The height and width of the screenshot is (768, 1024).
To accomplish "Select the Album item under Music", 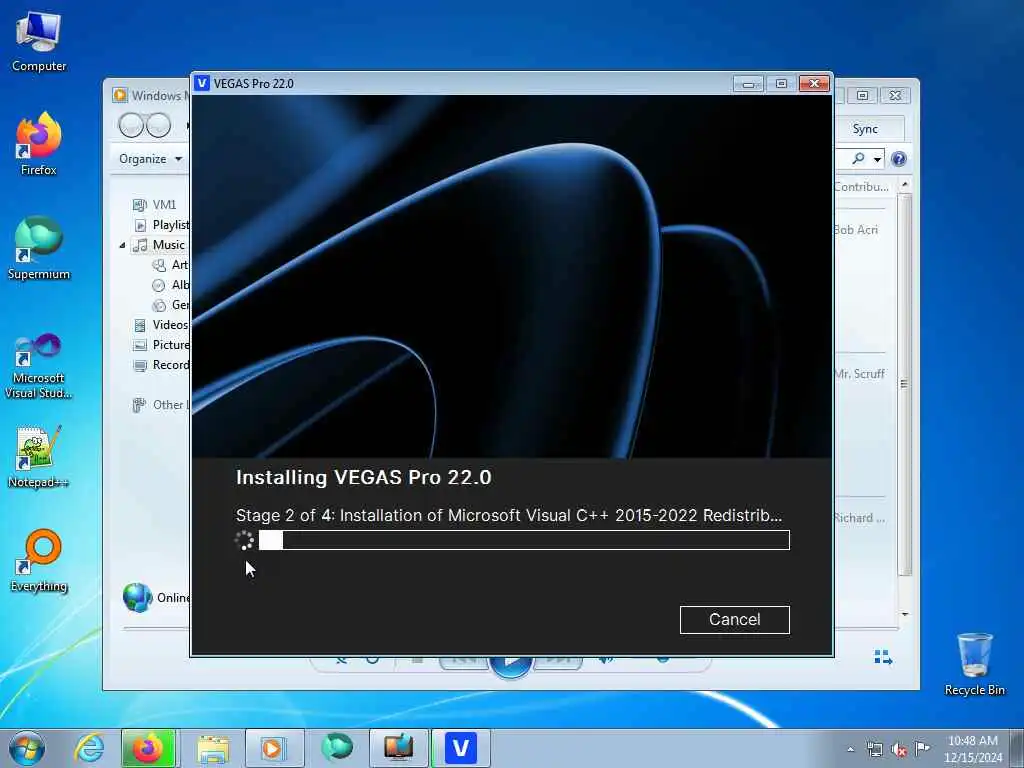I will [x=170, y=285].
